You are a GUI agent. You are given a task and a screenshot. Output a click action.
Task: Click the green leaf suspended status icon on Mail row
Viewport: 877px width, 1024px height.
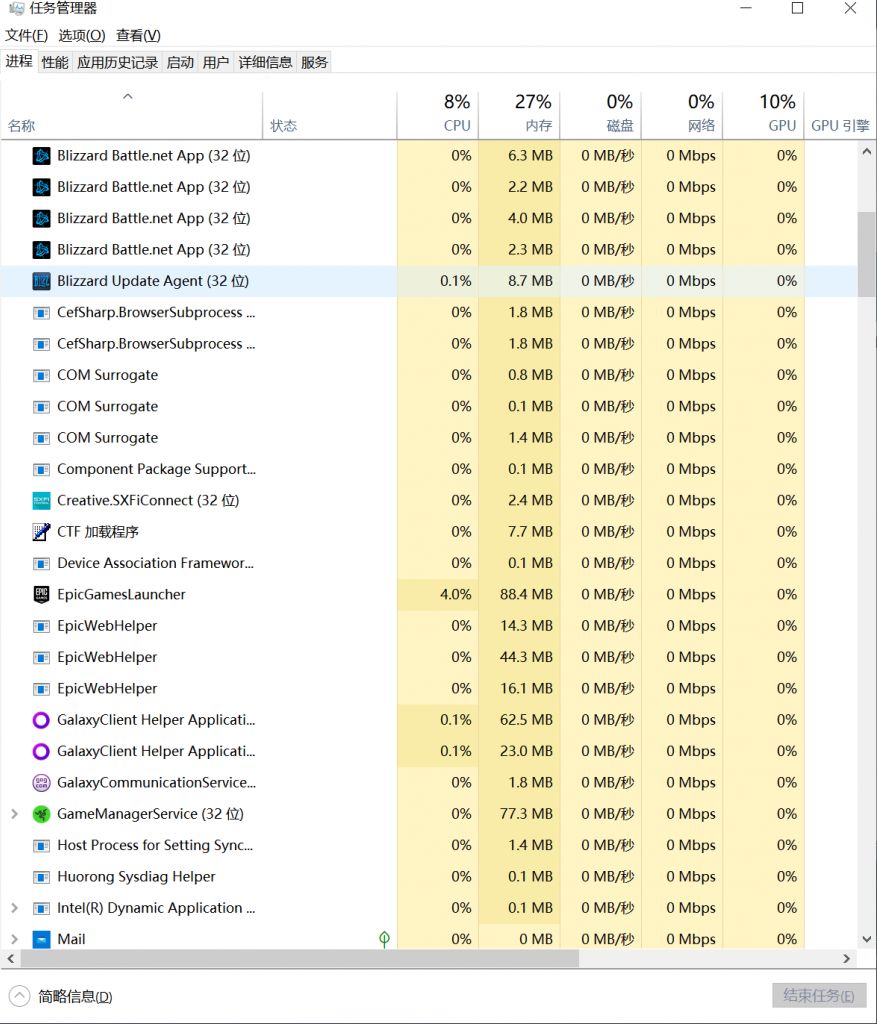coord(385,940)
